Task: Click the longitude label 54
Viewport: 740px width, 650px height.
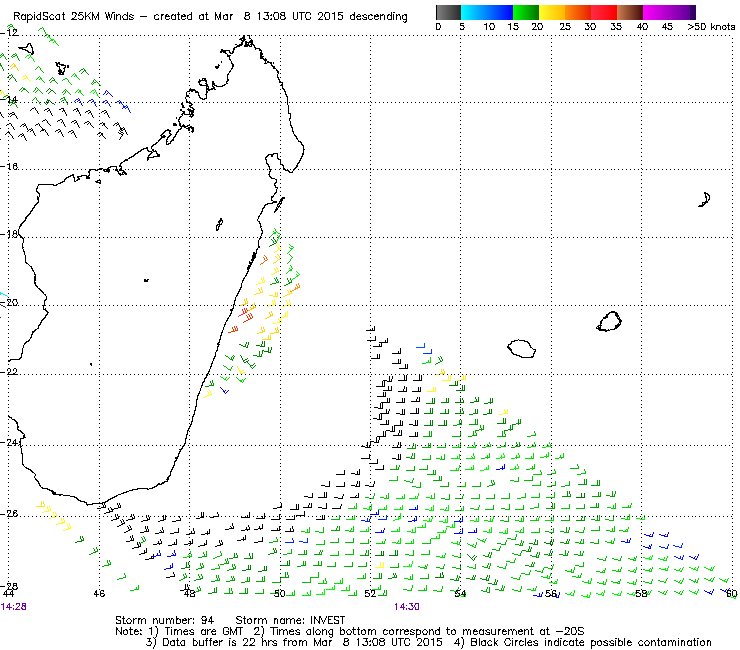Action: click(x=460, y=594)
